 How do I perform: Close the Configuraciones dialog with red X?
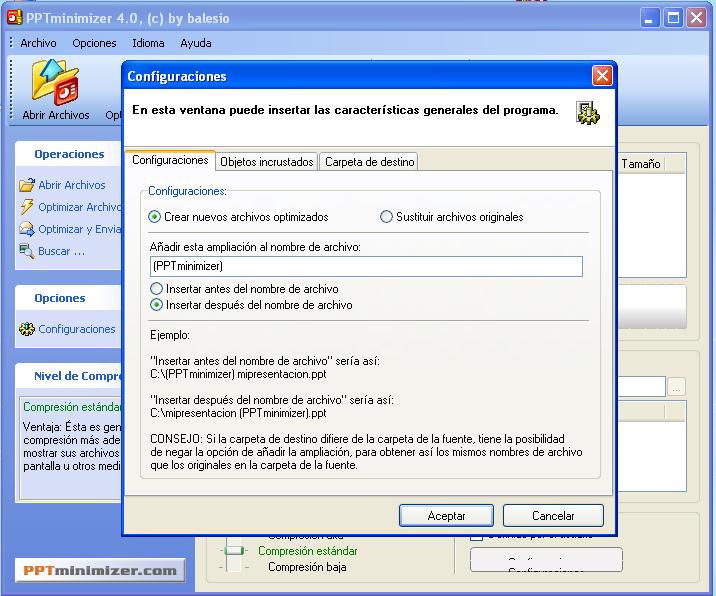(x=602, y=75)
